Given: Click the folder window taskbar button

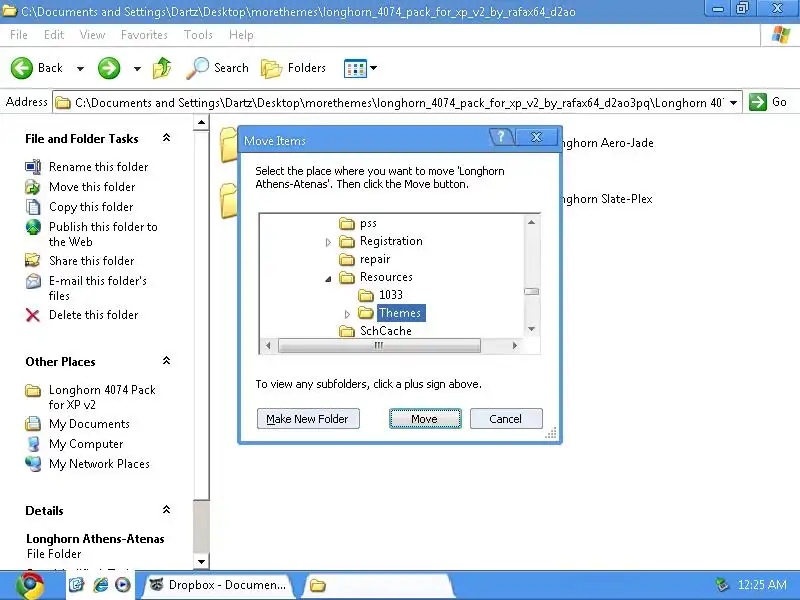Looking at the screenshot, I should tap(378, 585).
